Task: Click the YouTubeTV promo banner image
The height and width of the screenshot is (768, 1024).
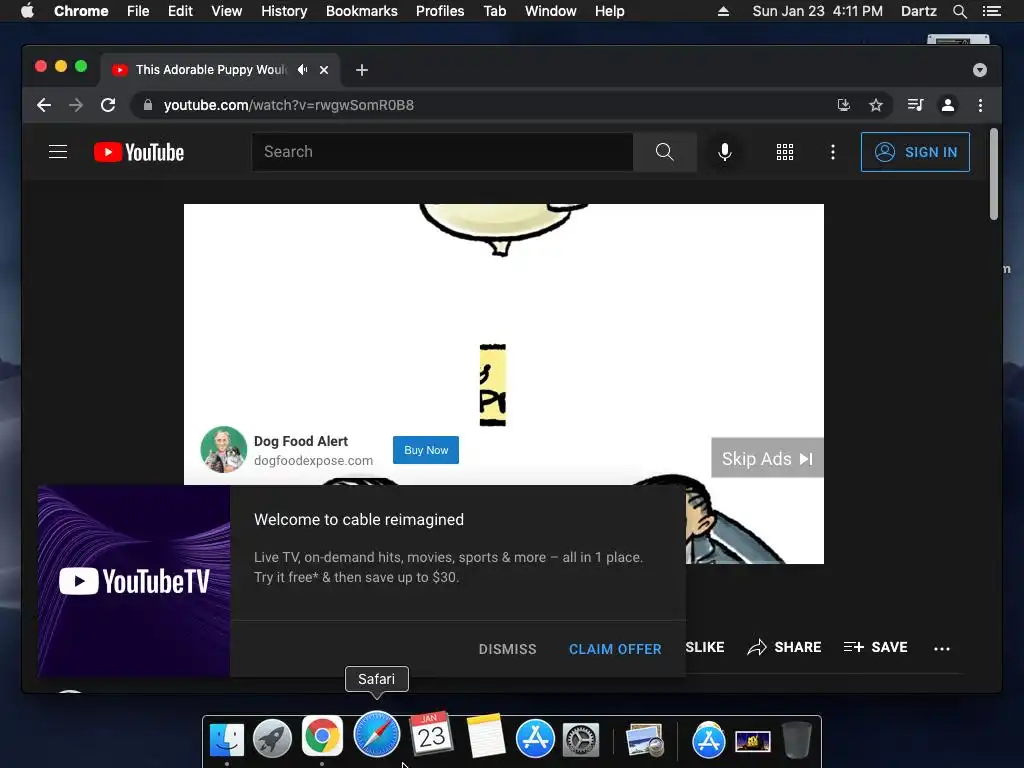Action: pyautogui.click(x=134, y=581)
